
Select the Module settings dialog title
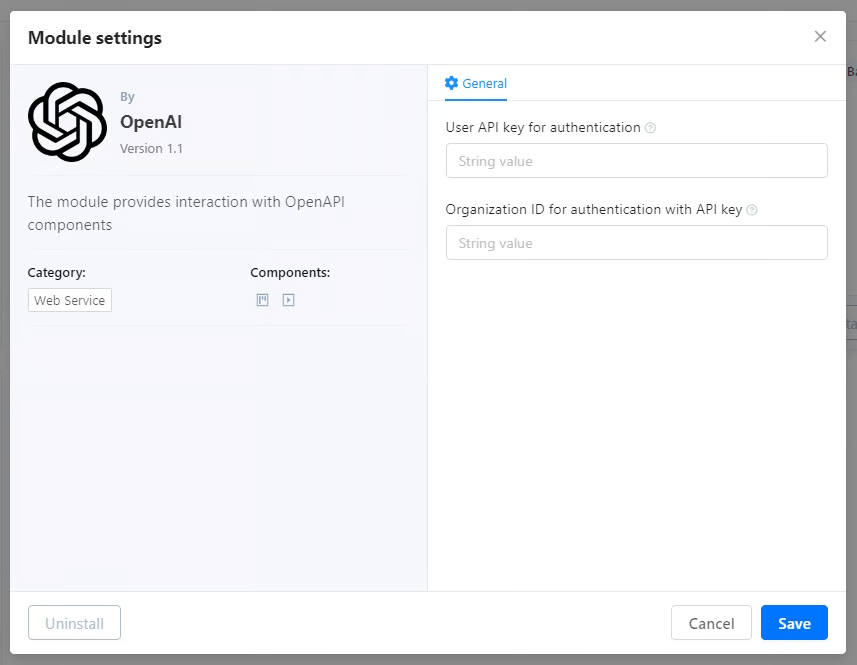(94, 38)
